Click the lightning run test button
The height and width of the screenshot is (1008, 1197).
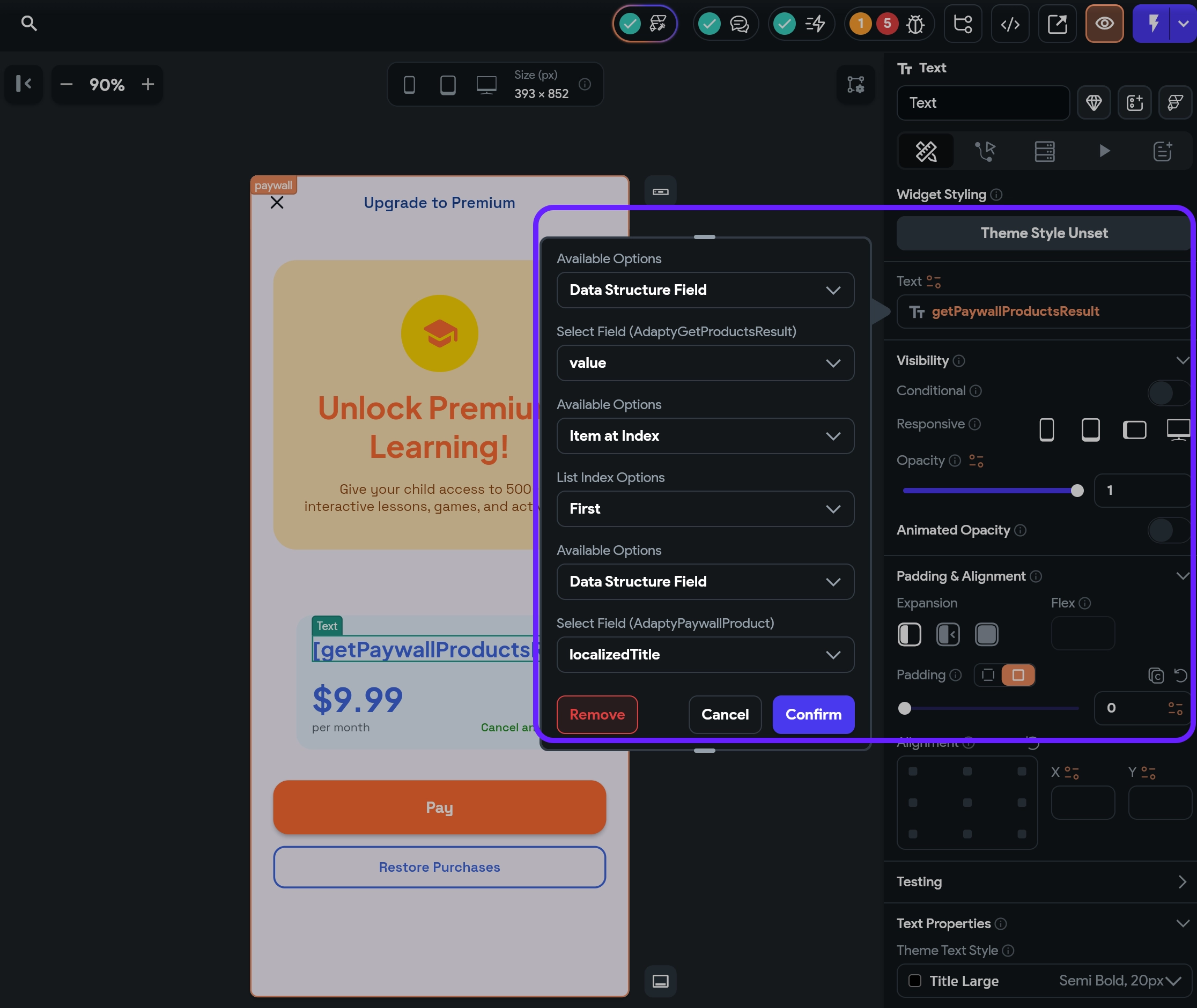point(1153,24)
